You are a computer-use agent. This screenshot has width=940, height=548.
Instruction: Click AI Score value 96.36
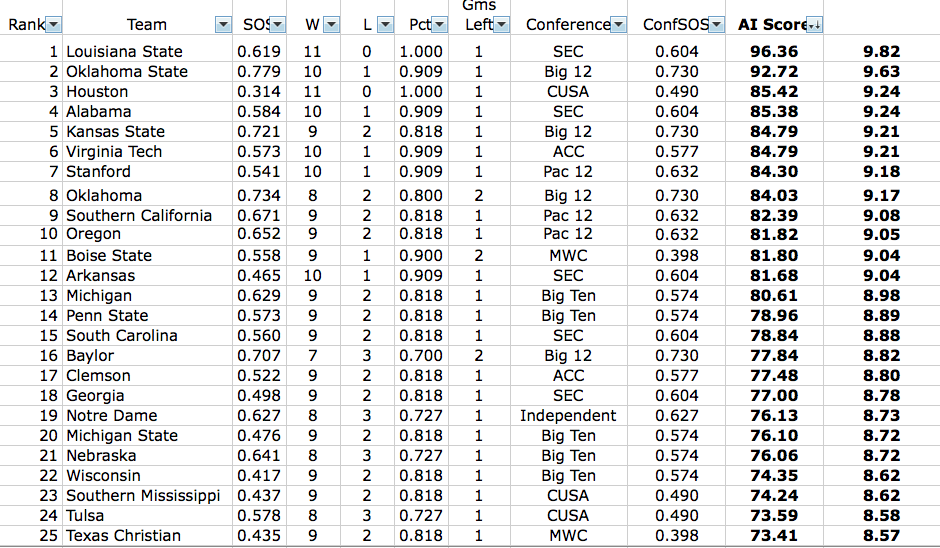[774, 52]
